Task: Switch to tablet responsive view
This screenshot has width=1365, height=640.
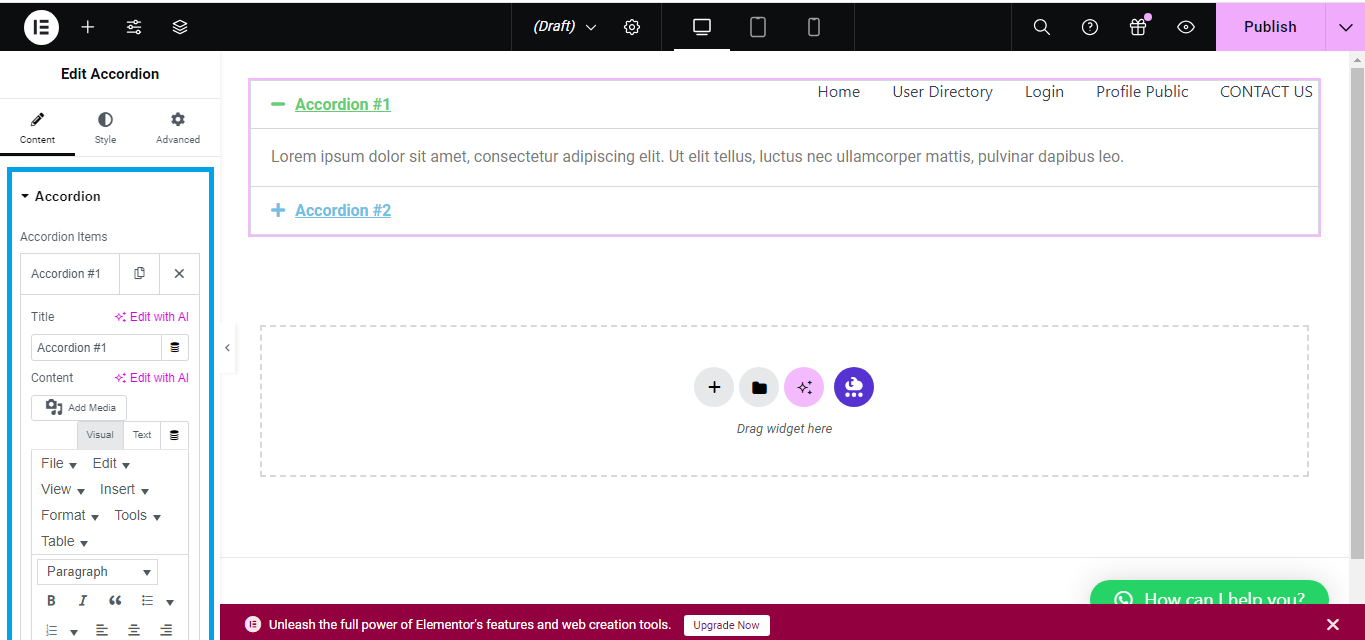Action: click(x=758, y=27)
